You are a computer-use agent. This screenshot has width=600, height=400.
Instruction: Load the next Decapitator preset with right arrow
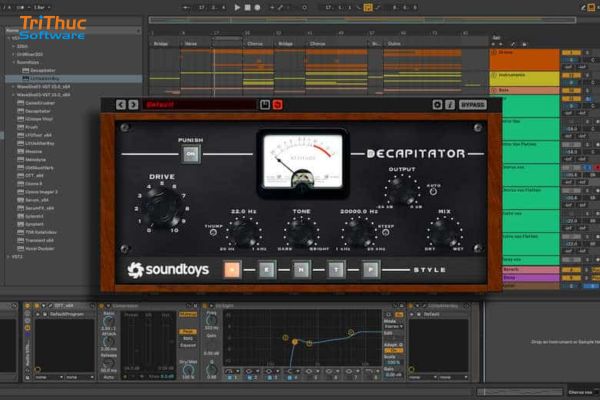(133, 104)
